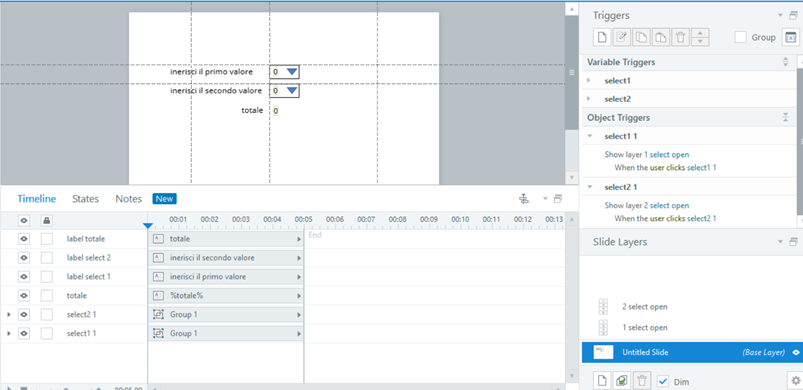Open the timeline panel options menu
This screenshot has width=803, height=390.
pos(545,199)
